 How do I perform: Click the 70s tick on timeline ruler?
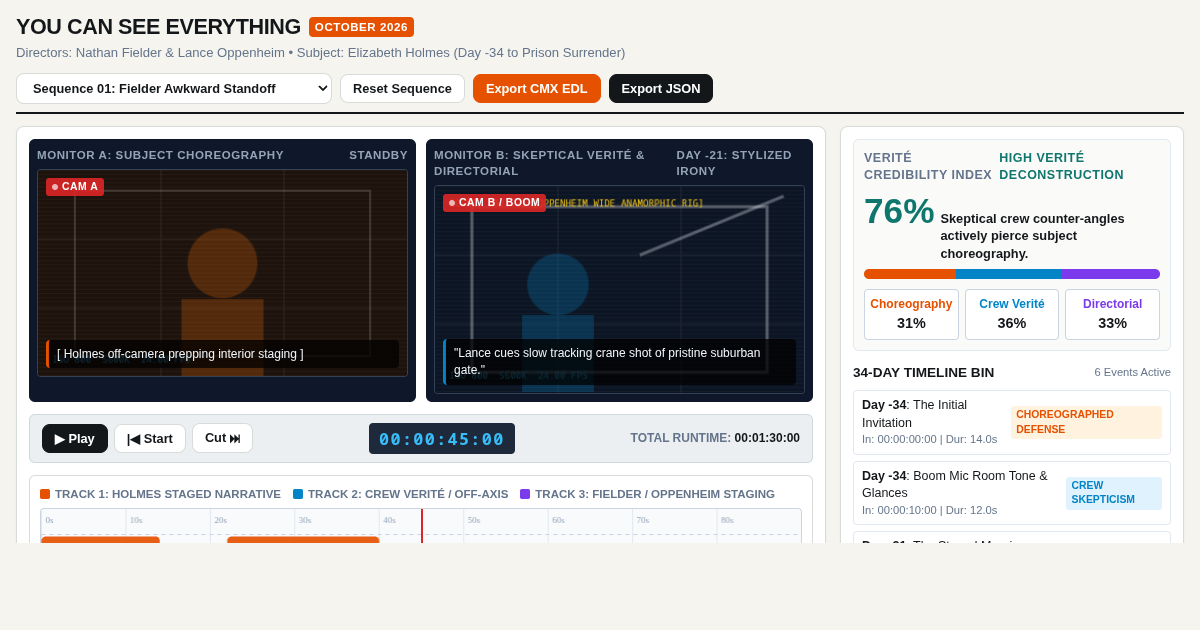click(x=643, y=520)
